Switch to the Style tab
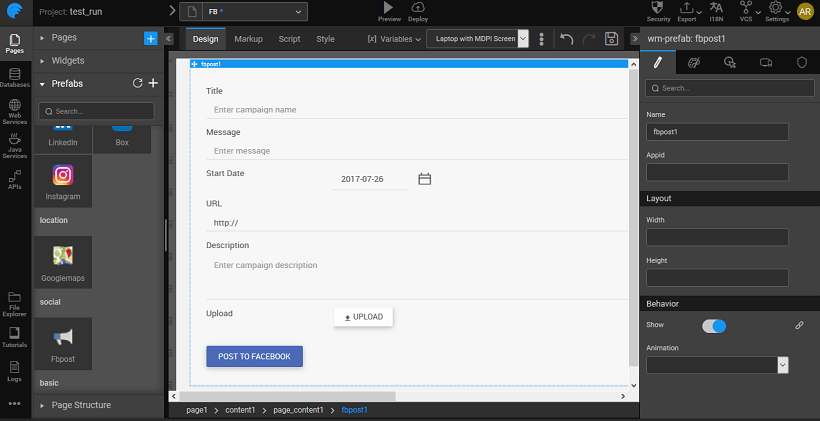 tap(325, 39)
